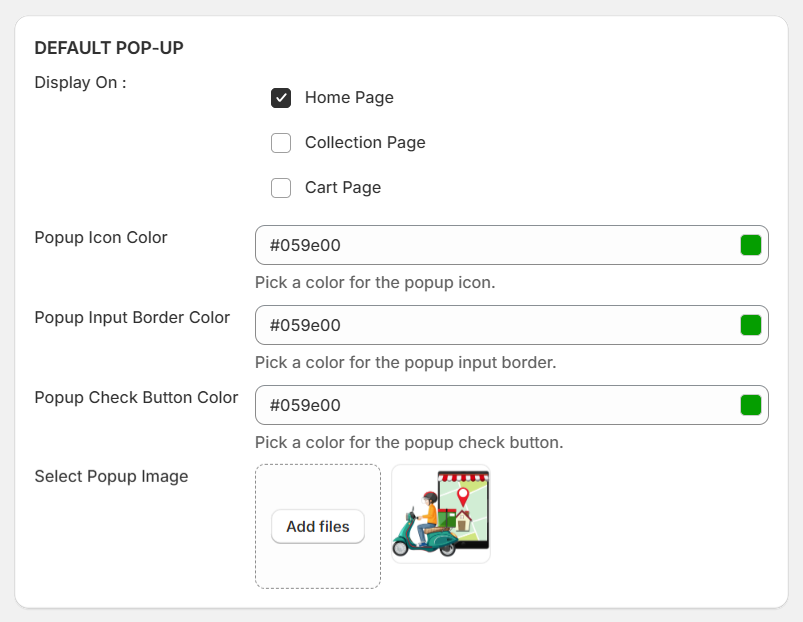Click the Cart Page label text
Screen dimensions: 803x622
pyautogui.click(x=343, y=187)
